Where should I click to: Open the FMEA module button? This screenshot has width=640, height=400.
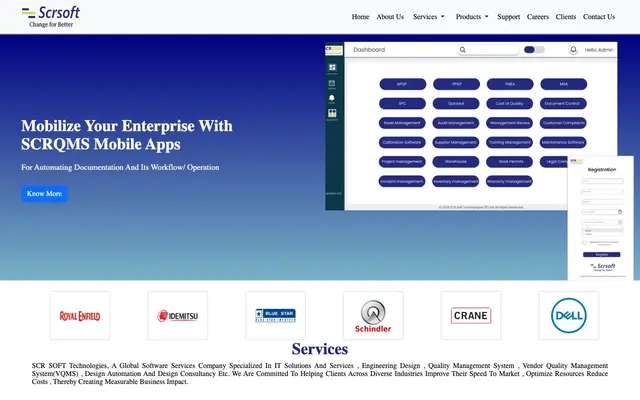click(510, 84)
